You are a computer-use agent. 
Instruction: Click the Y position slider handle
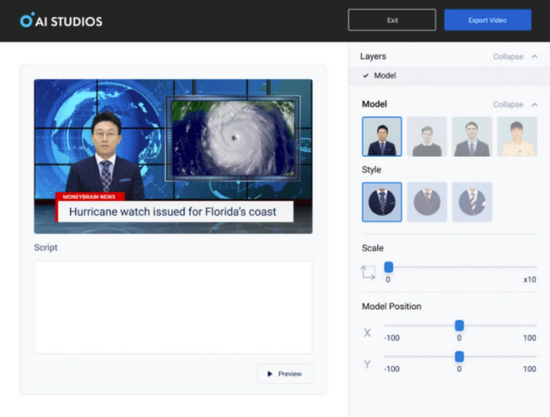click(459, 357)
